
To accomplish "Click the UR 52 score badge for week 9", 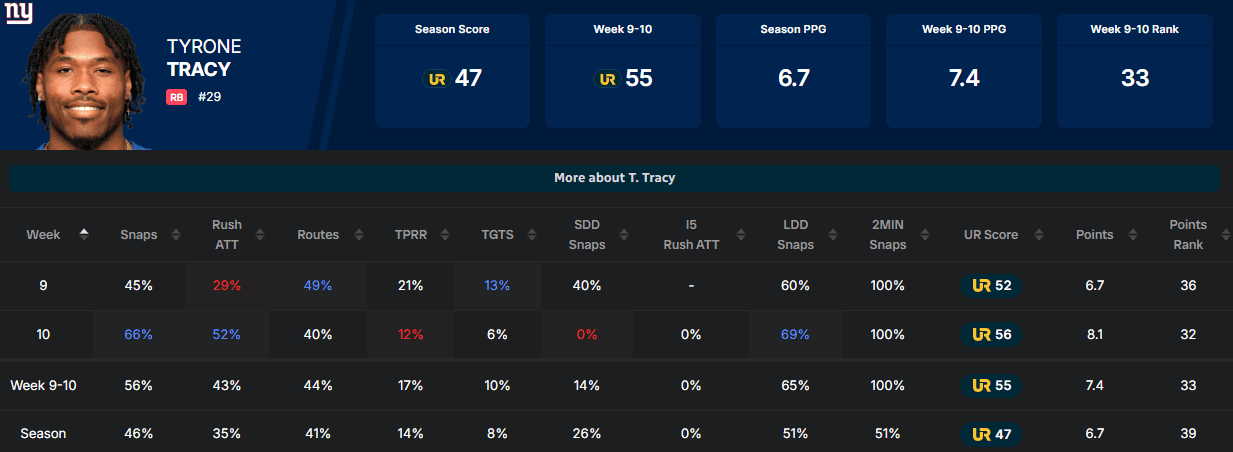I will (992, 286).
